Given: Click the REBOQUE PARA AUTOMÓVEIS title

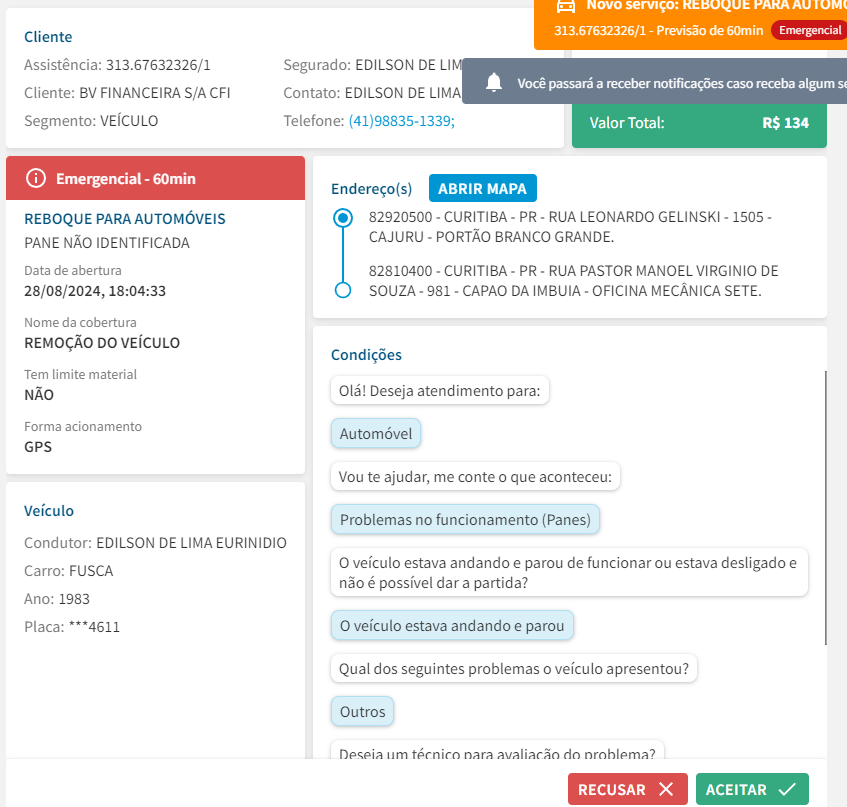Looking at the screenshot, I should [x=125, y=219].
